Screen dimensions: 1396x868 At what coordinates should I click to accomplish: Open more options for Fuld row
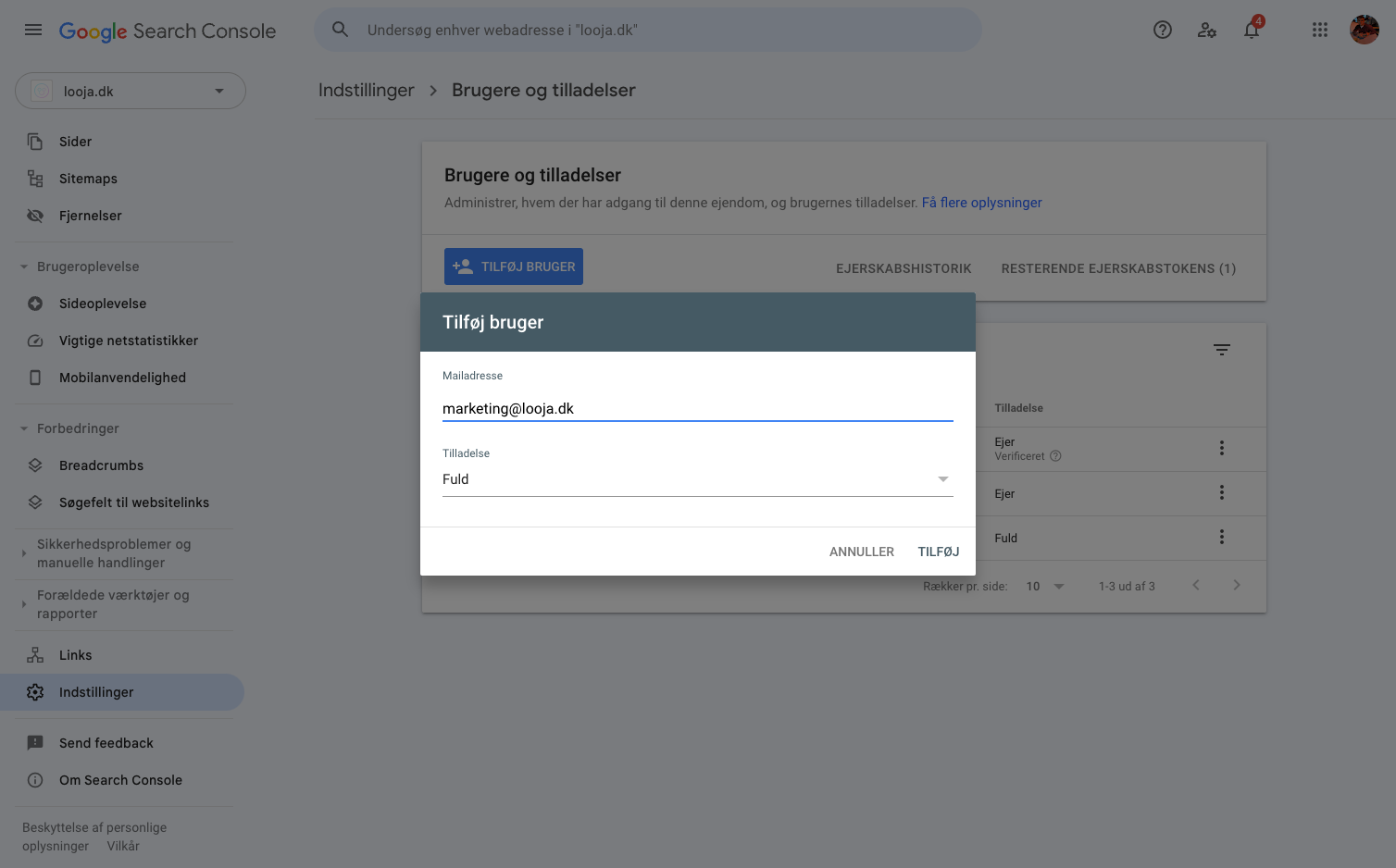click(x=1222, y=537)
